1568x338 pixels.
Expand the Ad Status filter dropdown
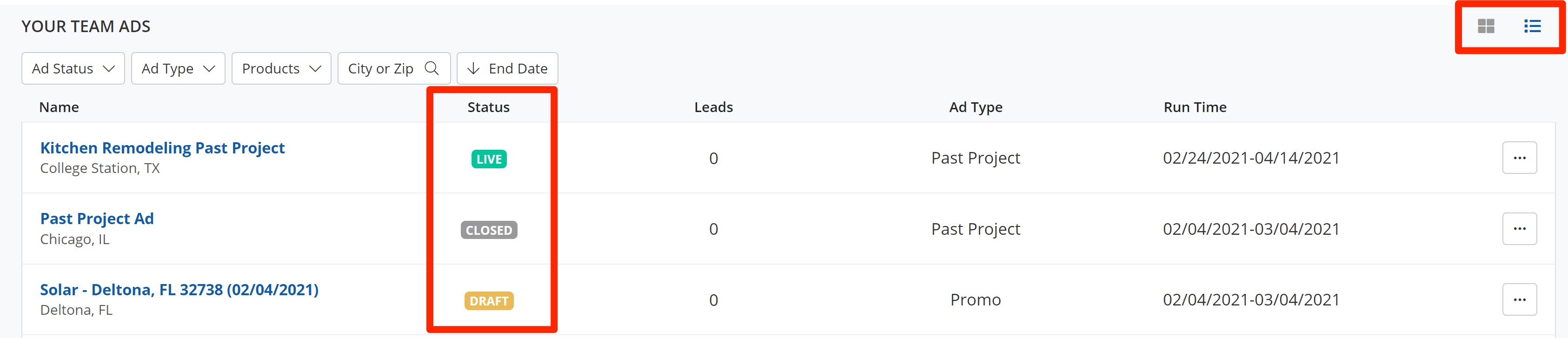[73, 68]
